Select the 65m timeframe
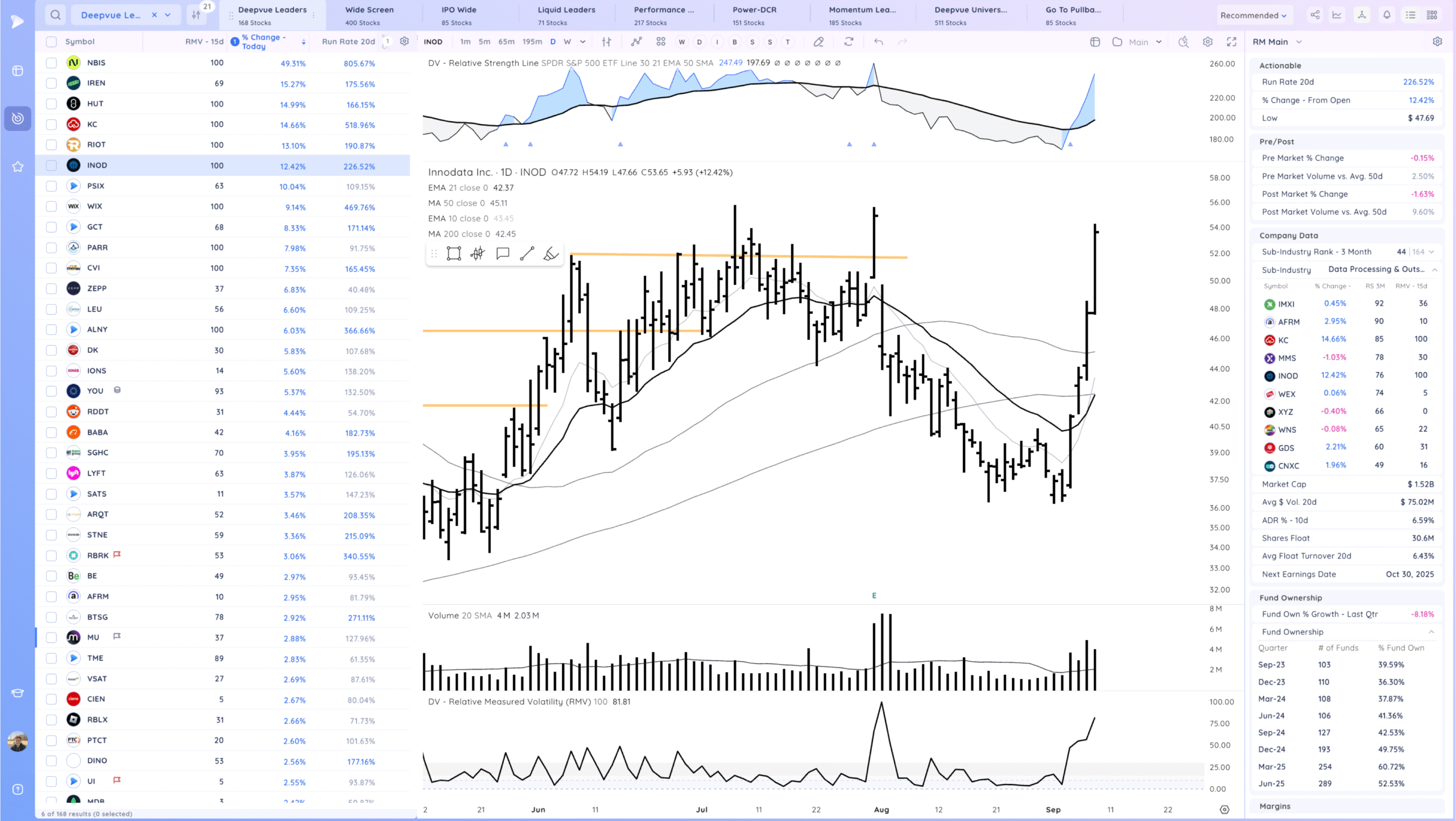 click(x=506, y=42)
